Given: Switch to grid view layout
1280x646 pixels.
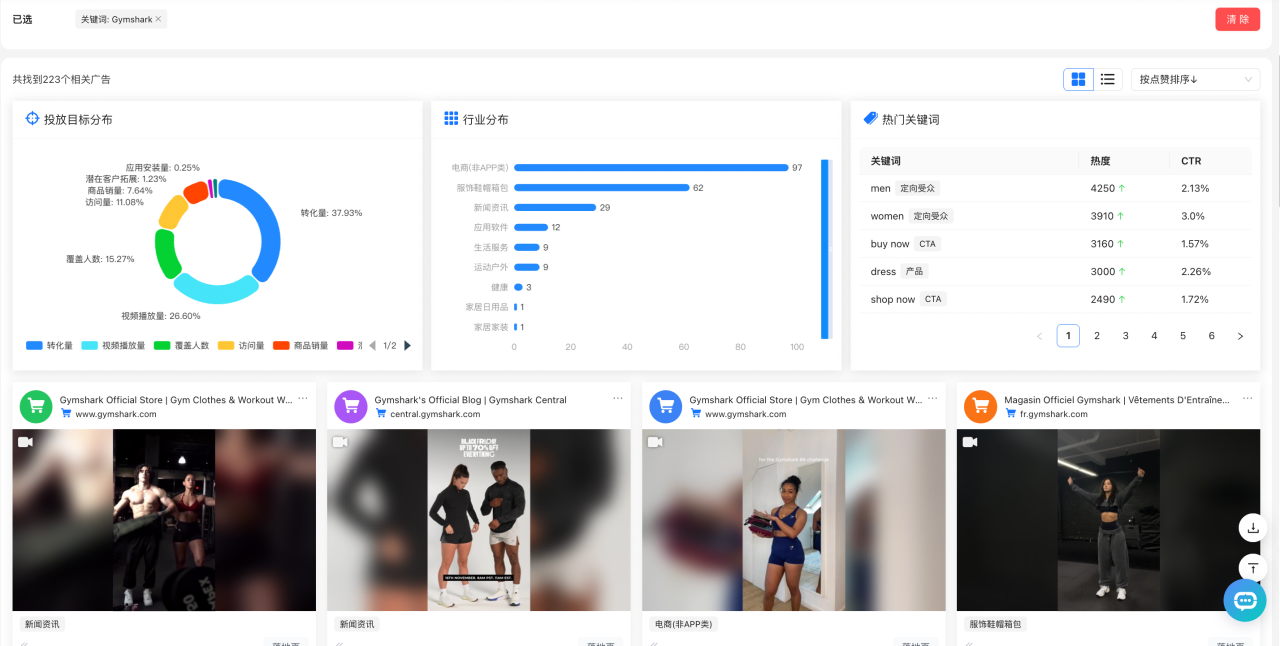Looking at the screenshot, I should pyautogui.click(x=1078, y=79).
